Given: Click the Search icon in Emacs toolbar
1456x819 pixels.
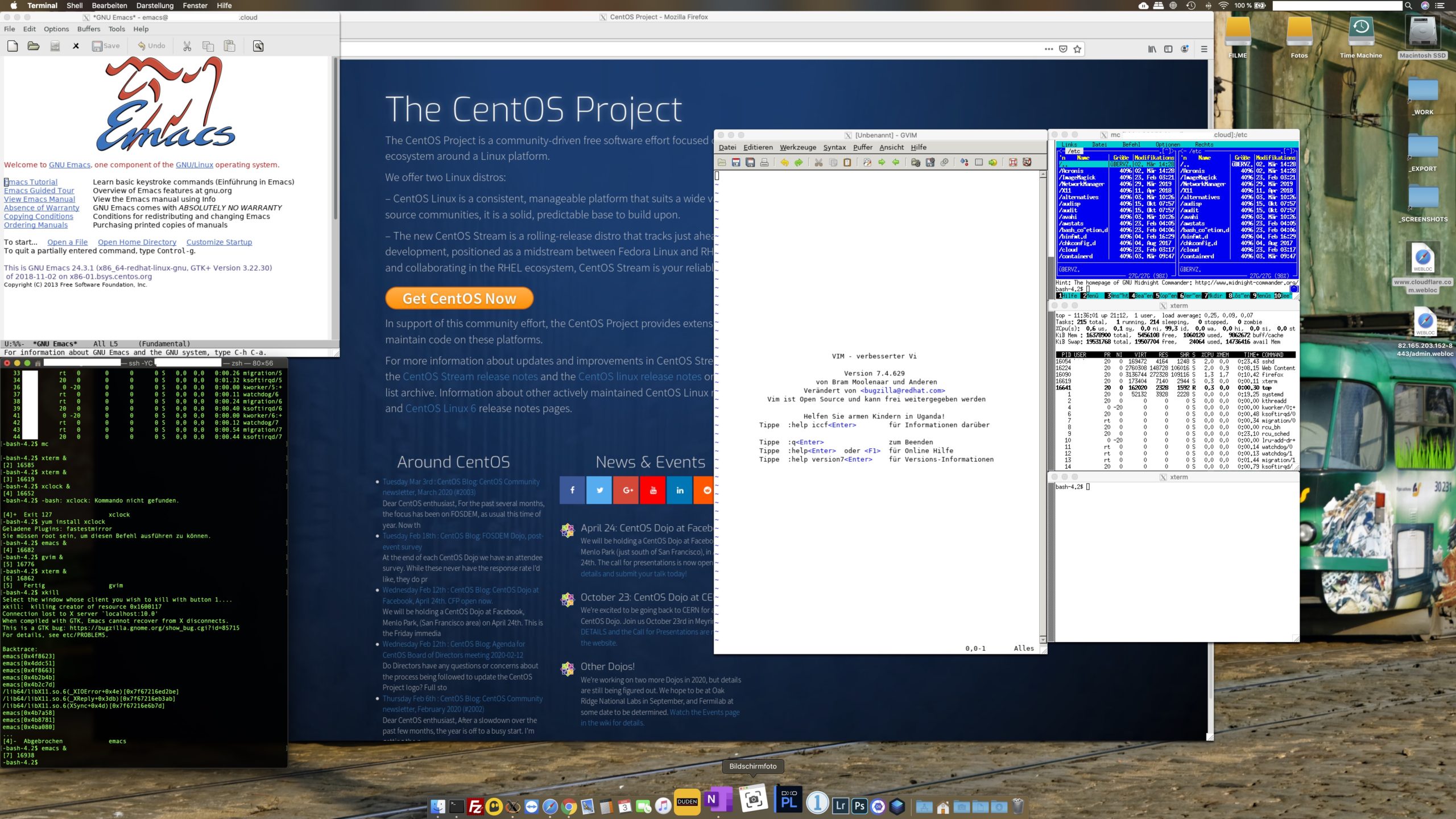Looking at the screenshot, I should coord(258,46).
